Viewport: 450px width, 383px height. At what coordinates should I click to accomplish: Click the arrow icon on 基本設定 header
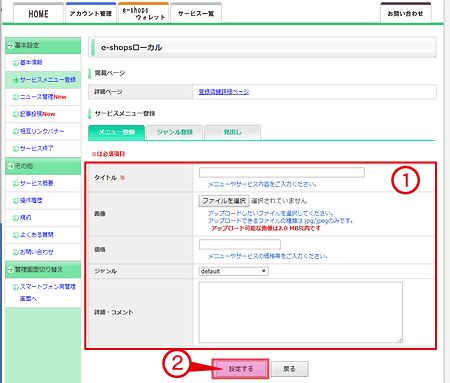[10, 45]
